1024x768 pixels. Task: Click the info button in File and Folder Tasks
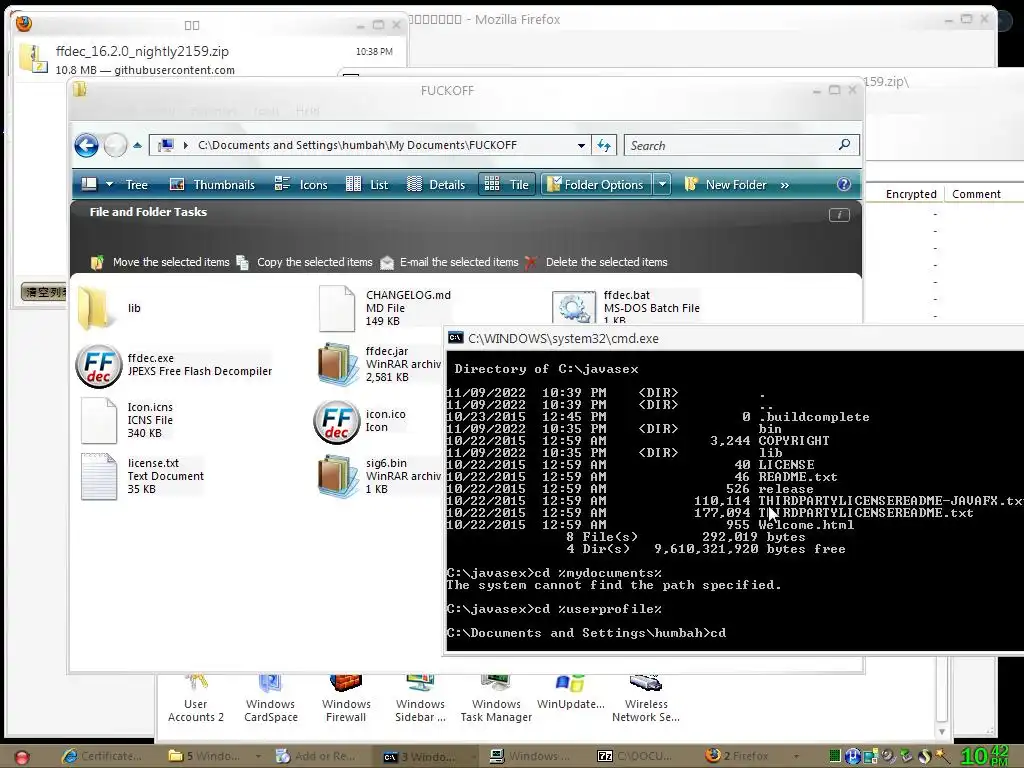[839, 215]
